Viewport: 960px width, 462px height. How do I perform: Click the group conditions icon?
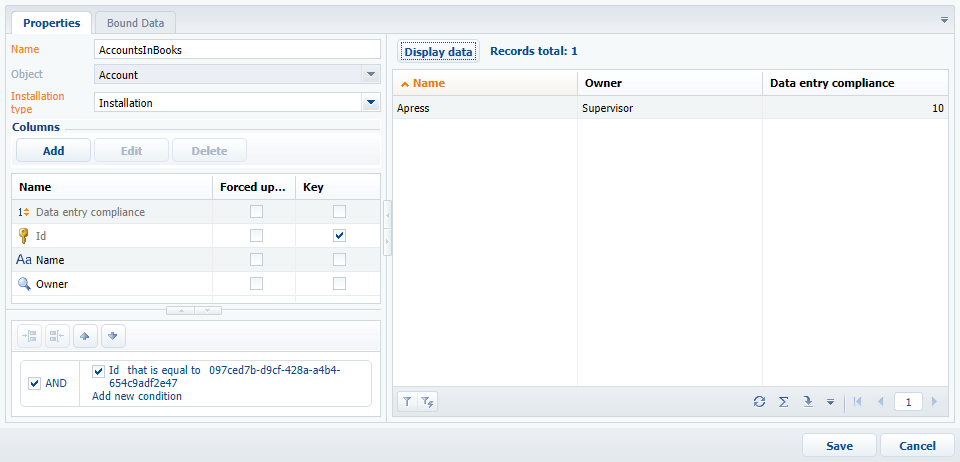pos(29,337)
